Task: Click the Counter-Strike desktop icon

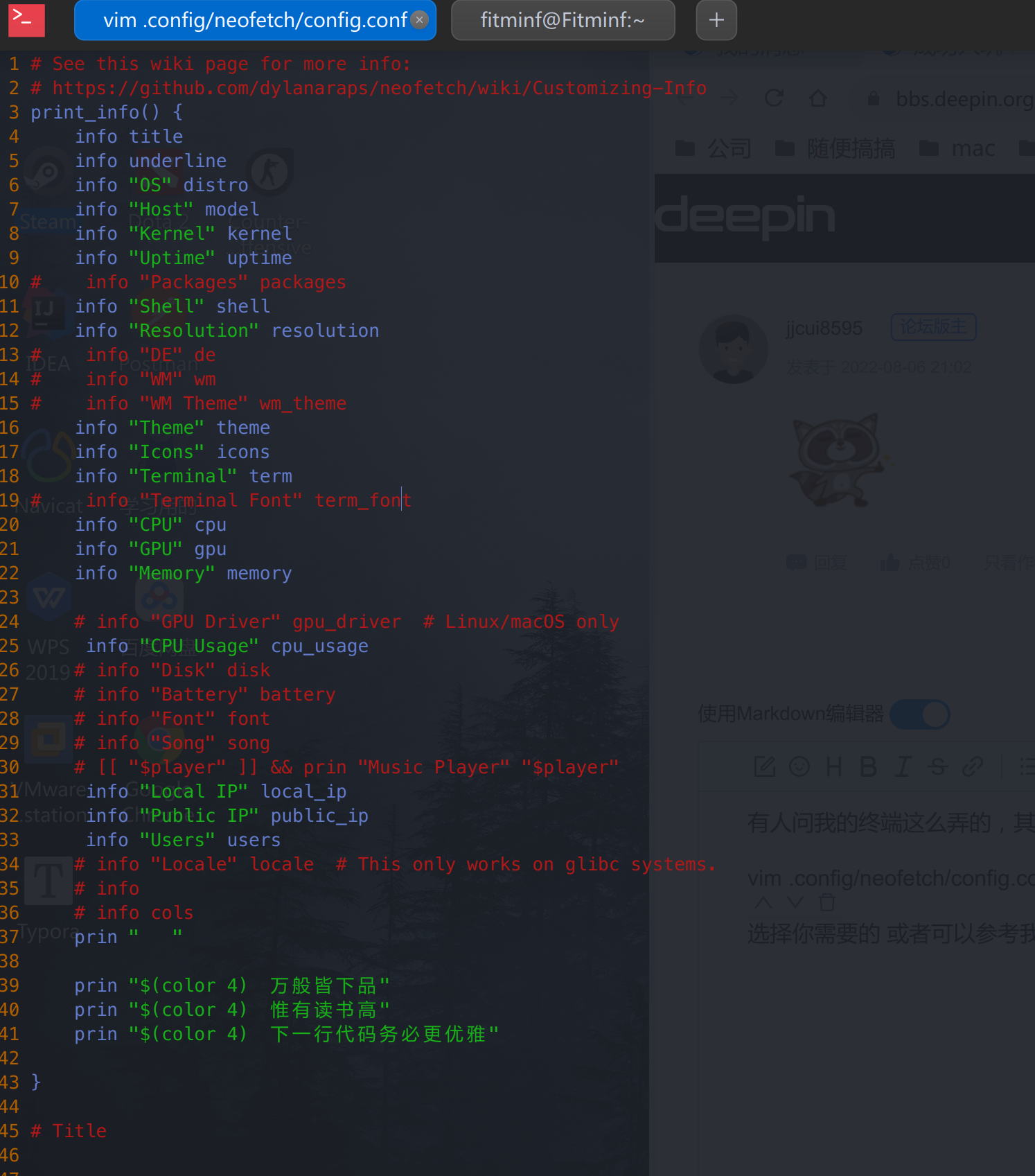Action: click(270, 201)
